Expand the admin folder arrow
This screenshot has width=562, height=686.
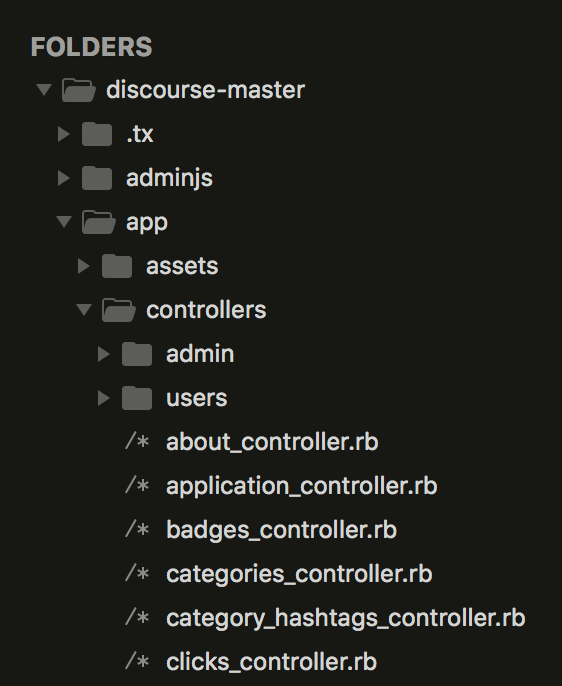pos(104,354)
